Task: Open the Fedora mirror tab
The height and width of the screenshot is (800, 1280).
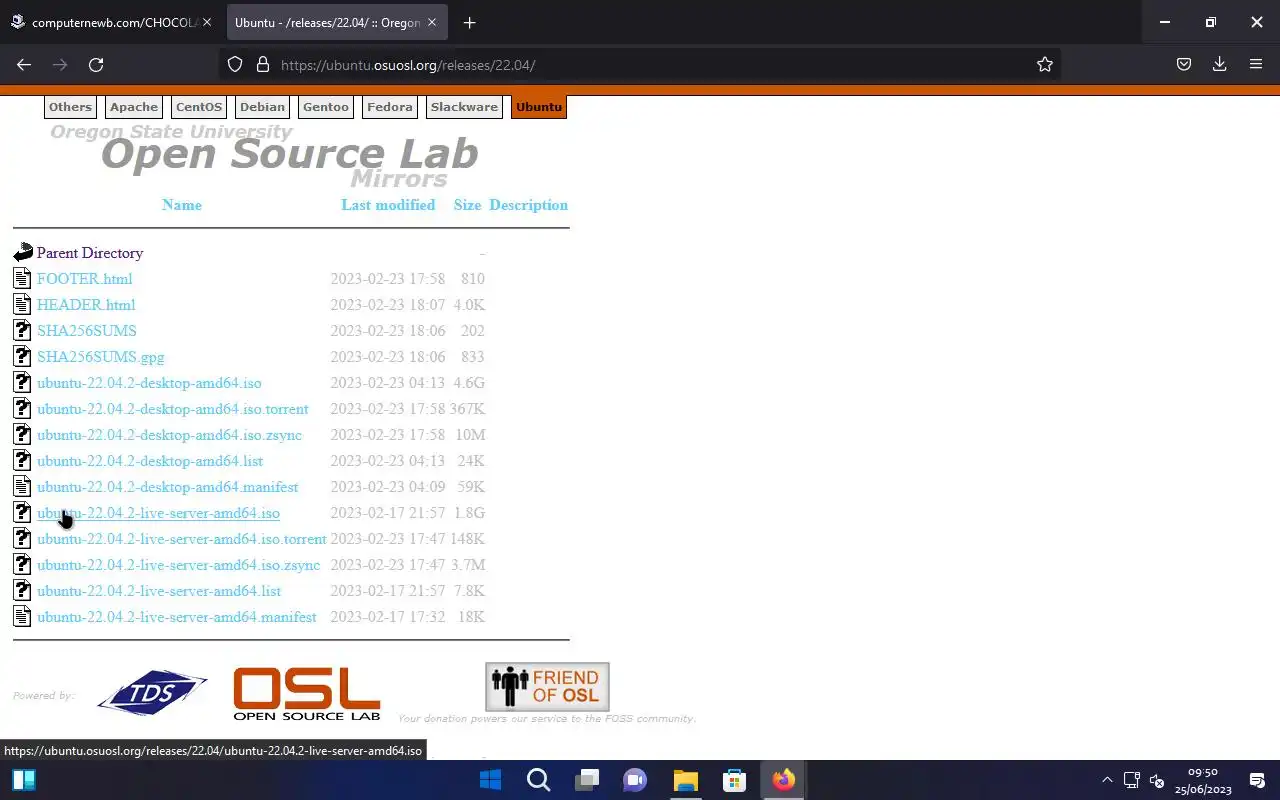Action: (x=390, y=107)
